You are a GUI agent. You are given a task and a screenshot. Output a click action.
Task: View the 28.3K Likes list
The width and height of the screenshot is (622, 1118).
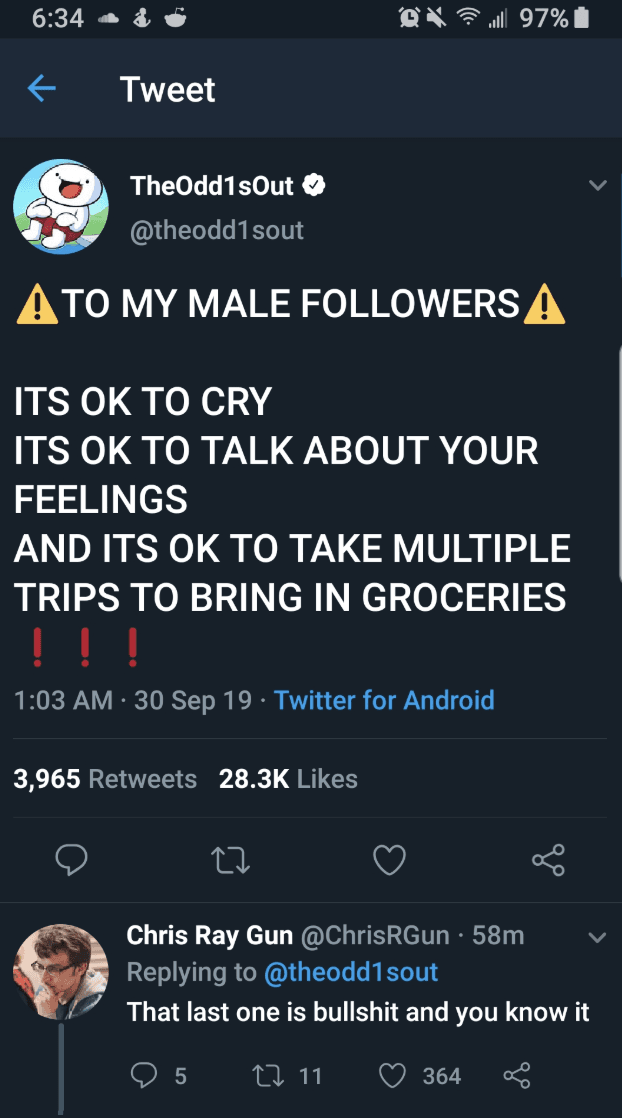click(288, 779)
